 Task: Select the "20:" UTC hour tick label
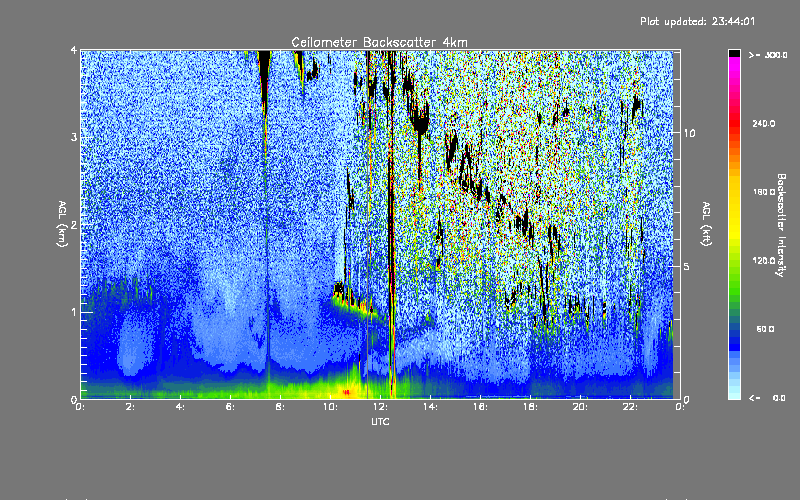click(x=581, y=407)
